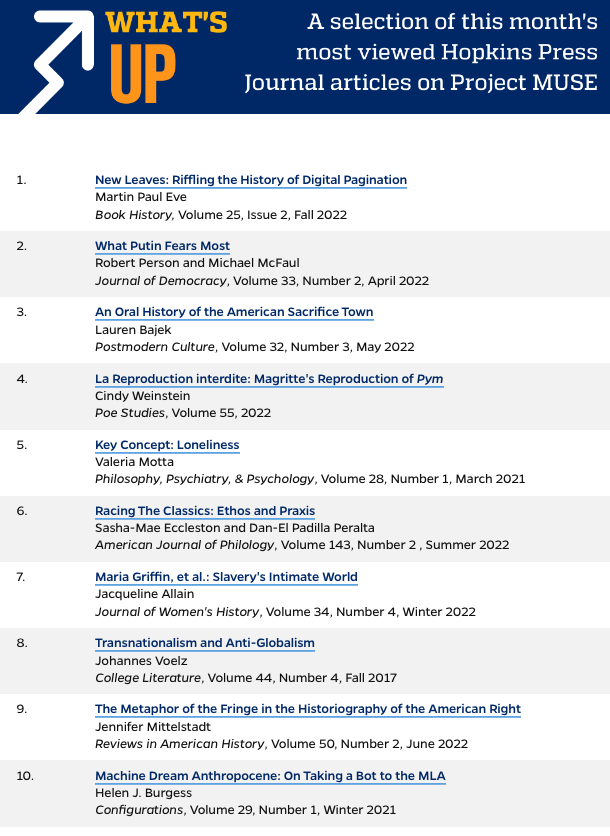
Task: Open "La Reproduction interdite" Magritte article link
Action: pyautogui.click(x=269, y=379)
